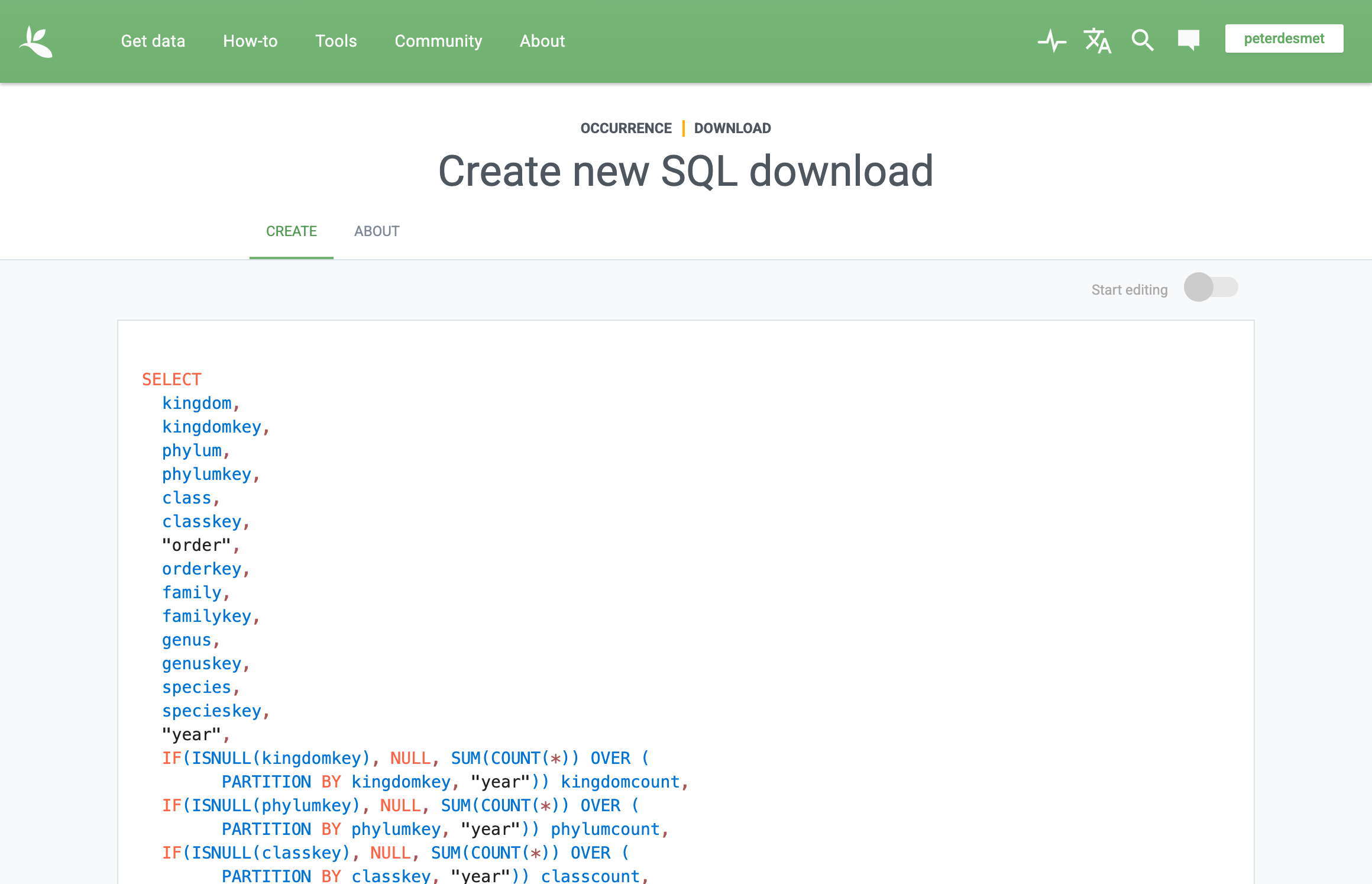Click the SELECT keyword in SQL editor
The height and width of the screenshot is (884, 1372).
[171, 379]
